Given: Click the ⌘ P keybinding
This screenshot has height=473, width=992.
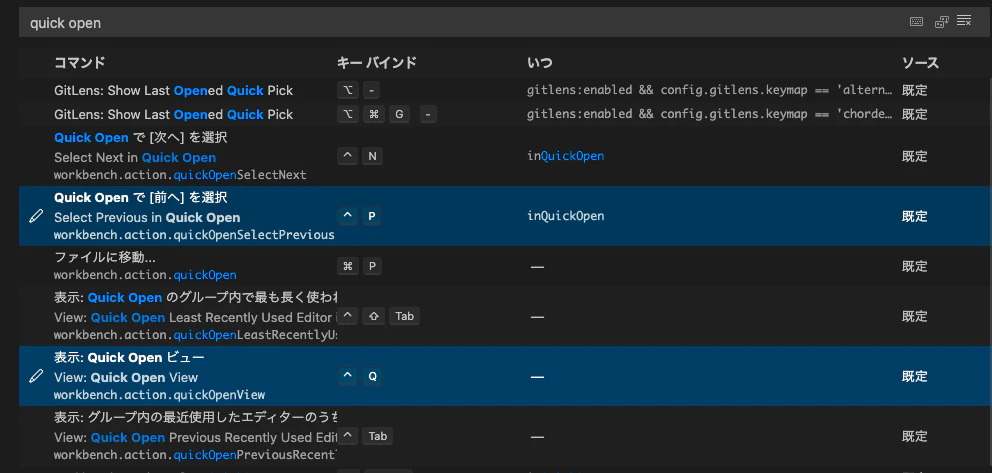Looking at the screenshot, I should (x=360, y=266).
